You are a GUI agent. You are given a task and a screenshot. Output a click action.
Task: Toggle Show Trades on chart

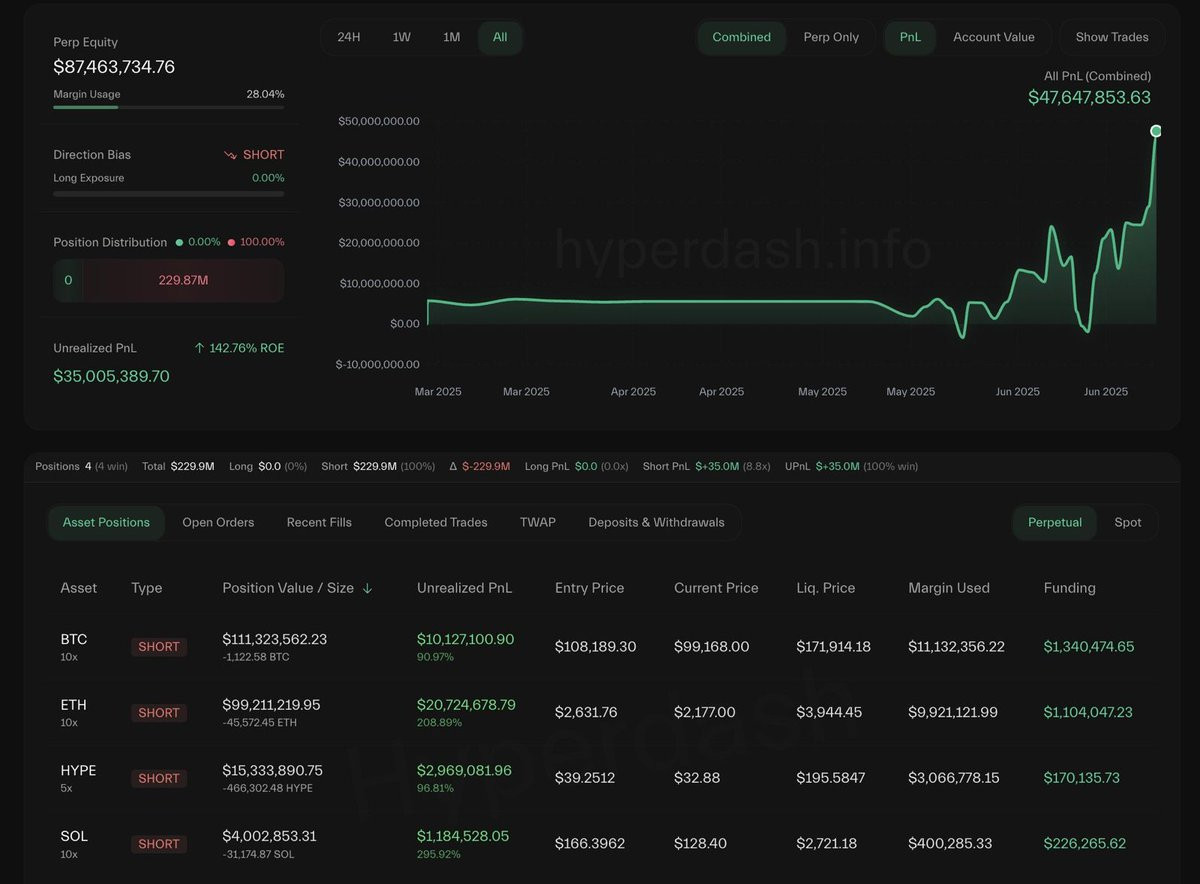pos(1112,37)
